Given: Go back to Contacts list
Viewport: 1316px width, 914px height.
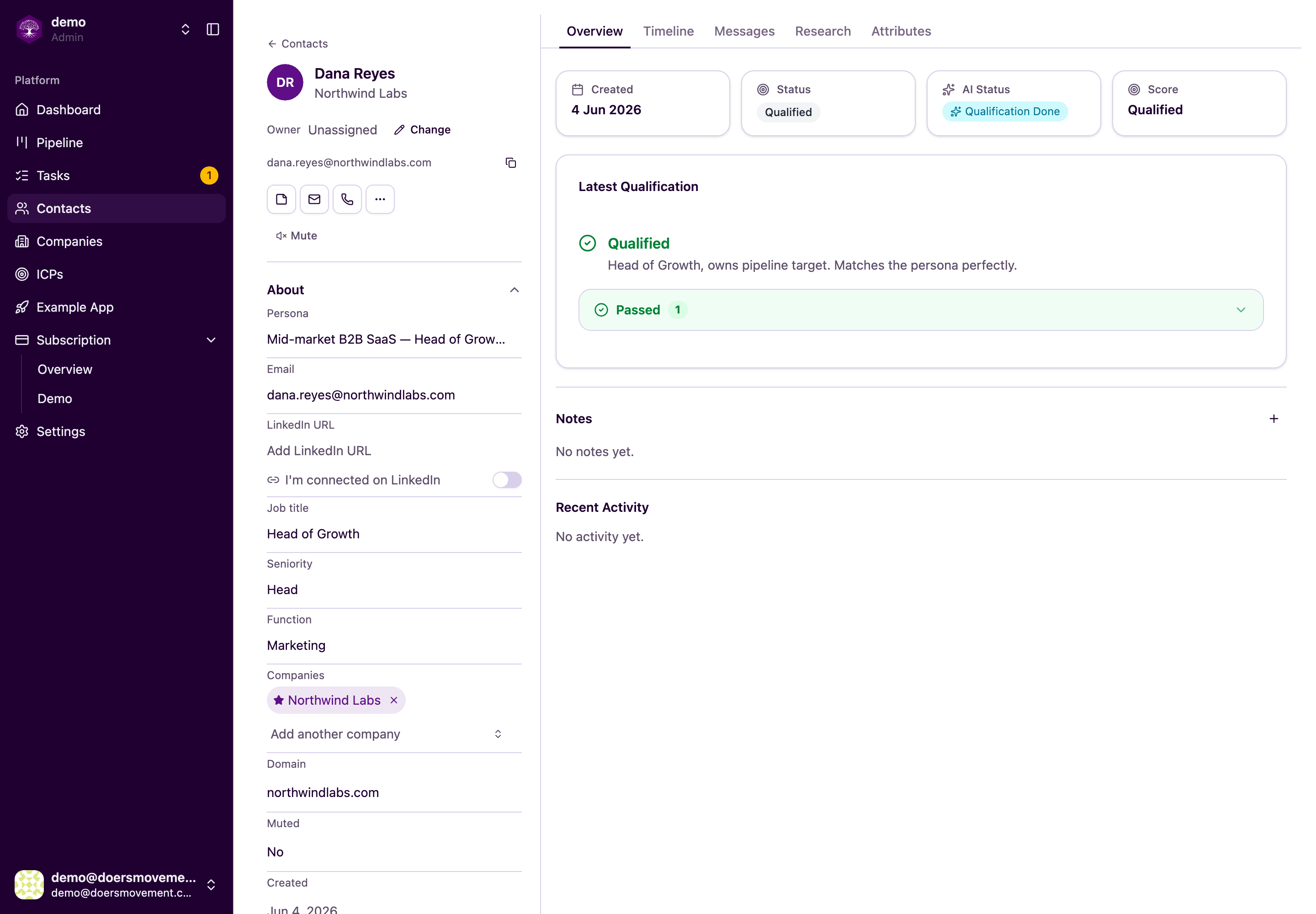Looking at the screenshot, I should (297, 43).
